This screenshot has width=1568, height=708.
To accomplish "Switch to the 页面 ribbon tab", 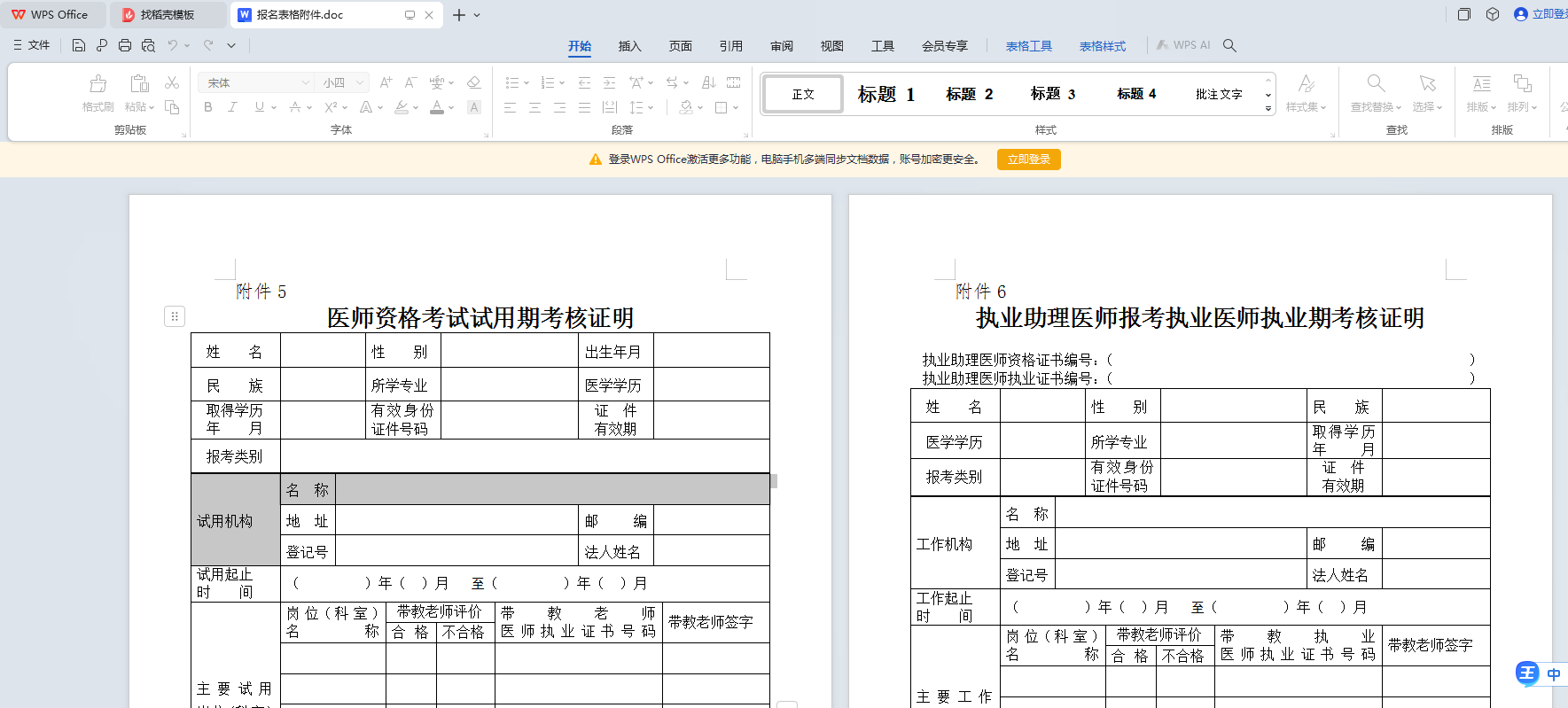I will tap(680, 46).
